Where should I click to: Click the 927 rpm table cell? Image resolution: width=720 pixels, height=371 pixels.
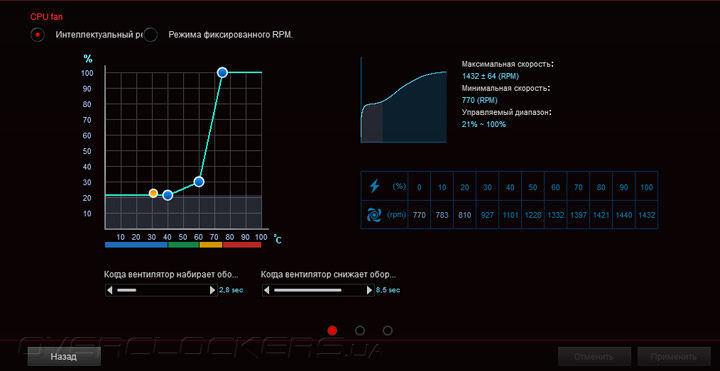488,214
